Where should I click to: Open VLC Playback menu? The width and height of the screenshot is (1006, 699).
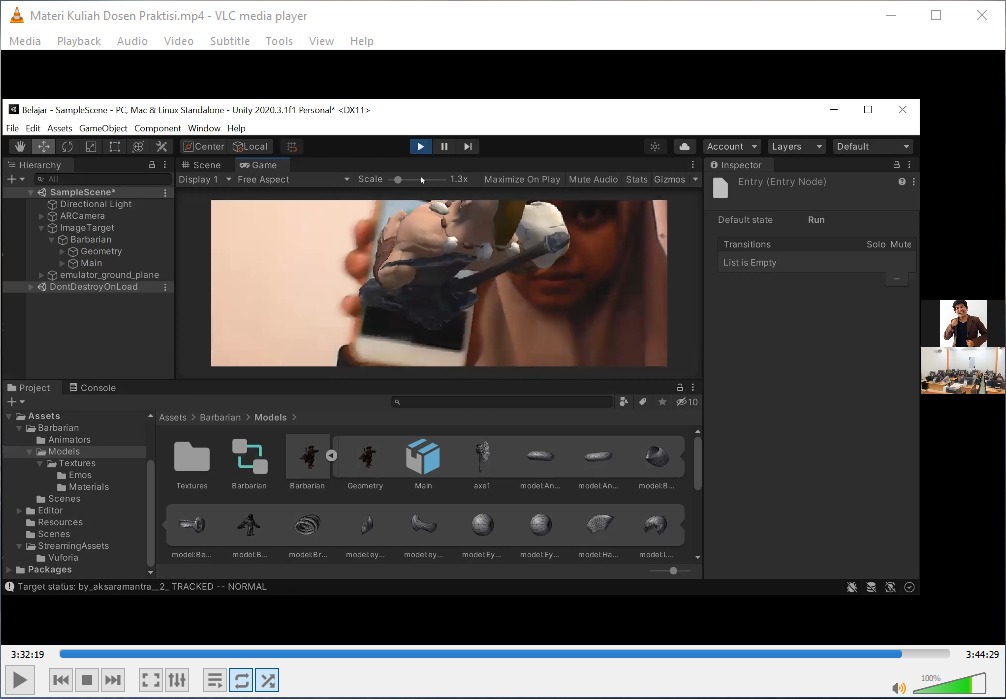point(79,41)
